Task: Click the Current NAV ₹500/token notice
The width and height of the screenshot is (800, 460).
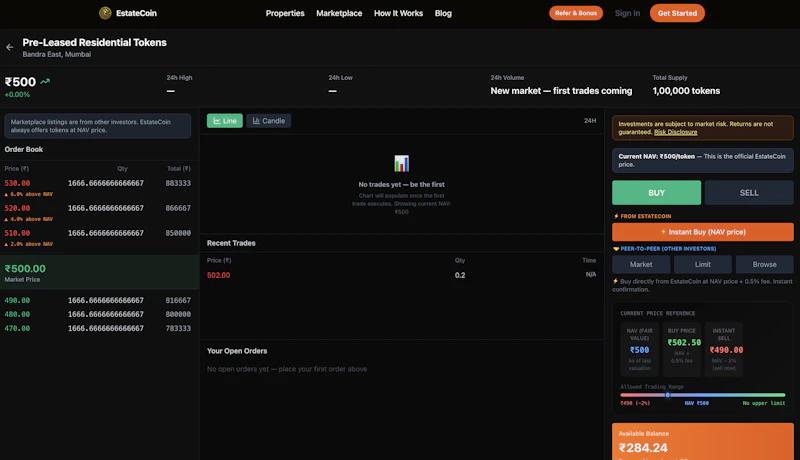Action: tap(703, 160)
